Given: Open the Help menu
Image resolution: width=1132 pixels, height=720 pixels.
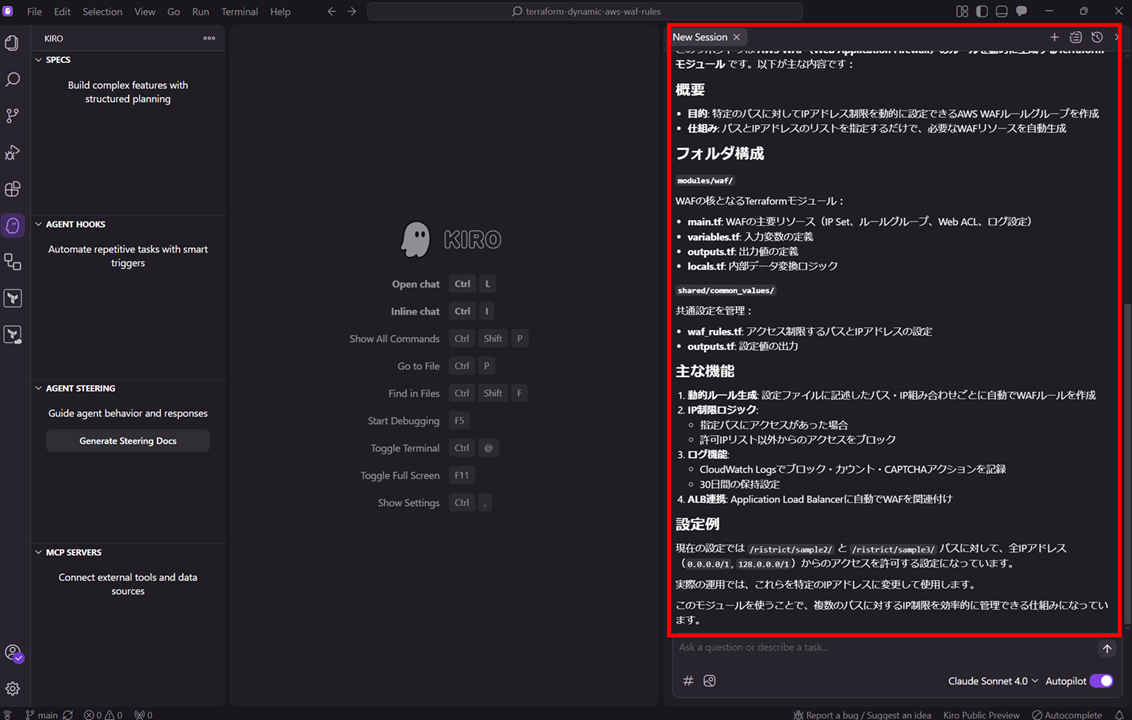Looking at the screenshot, I should 280,12.
